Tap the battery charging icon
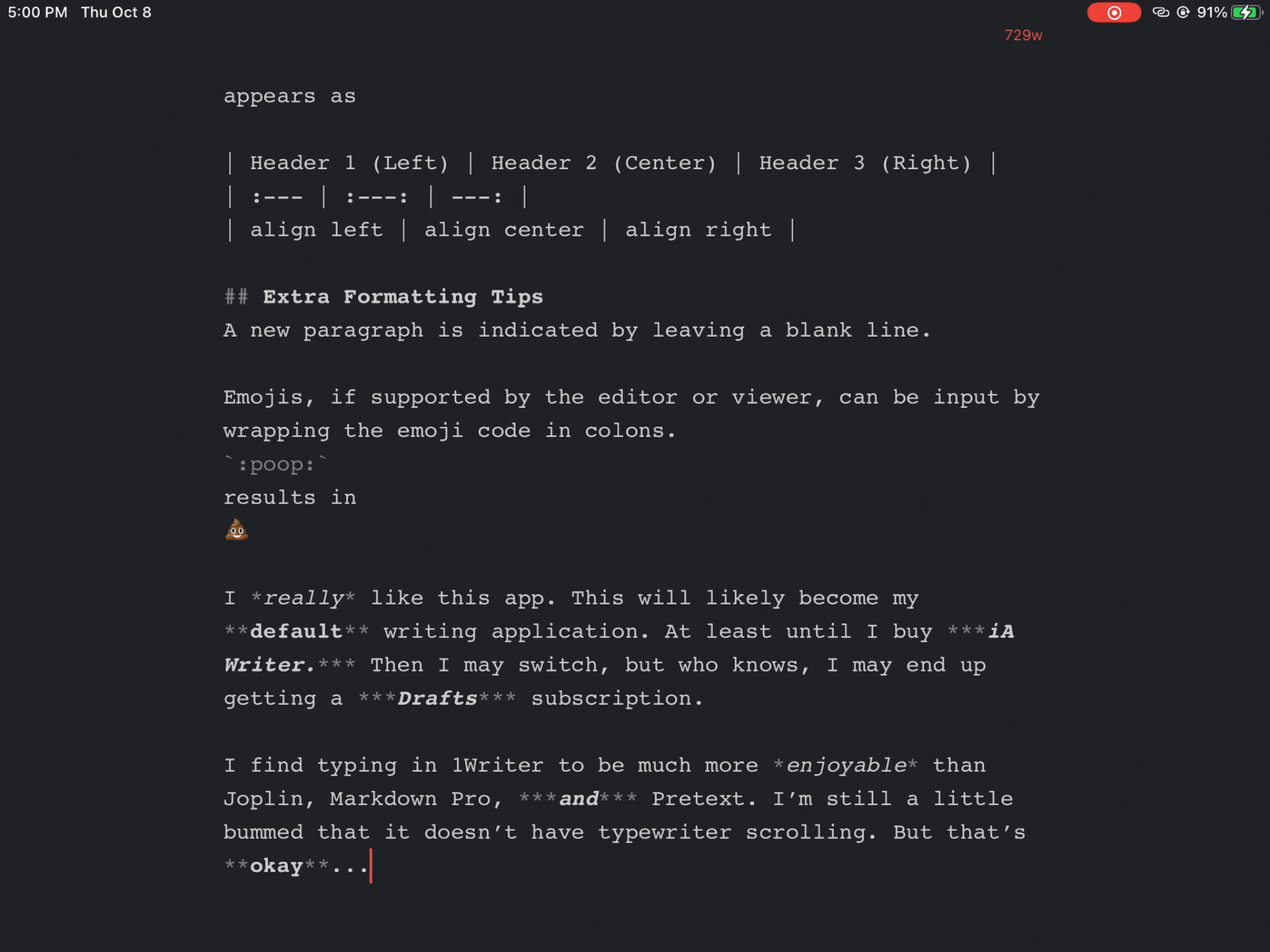 tap(1246, 12)
